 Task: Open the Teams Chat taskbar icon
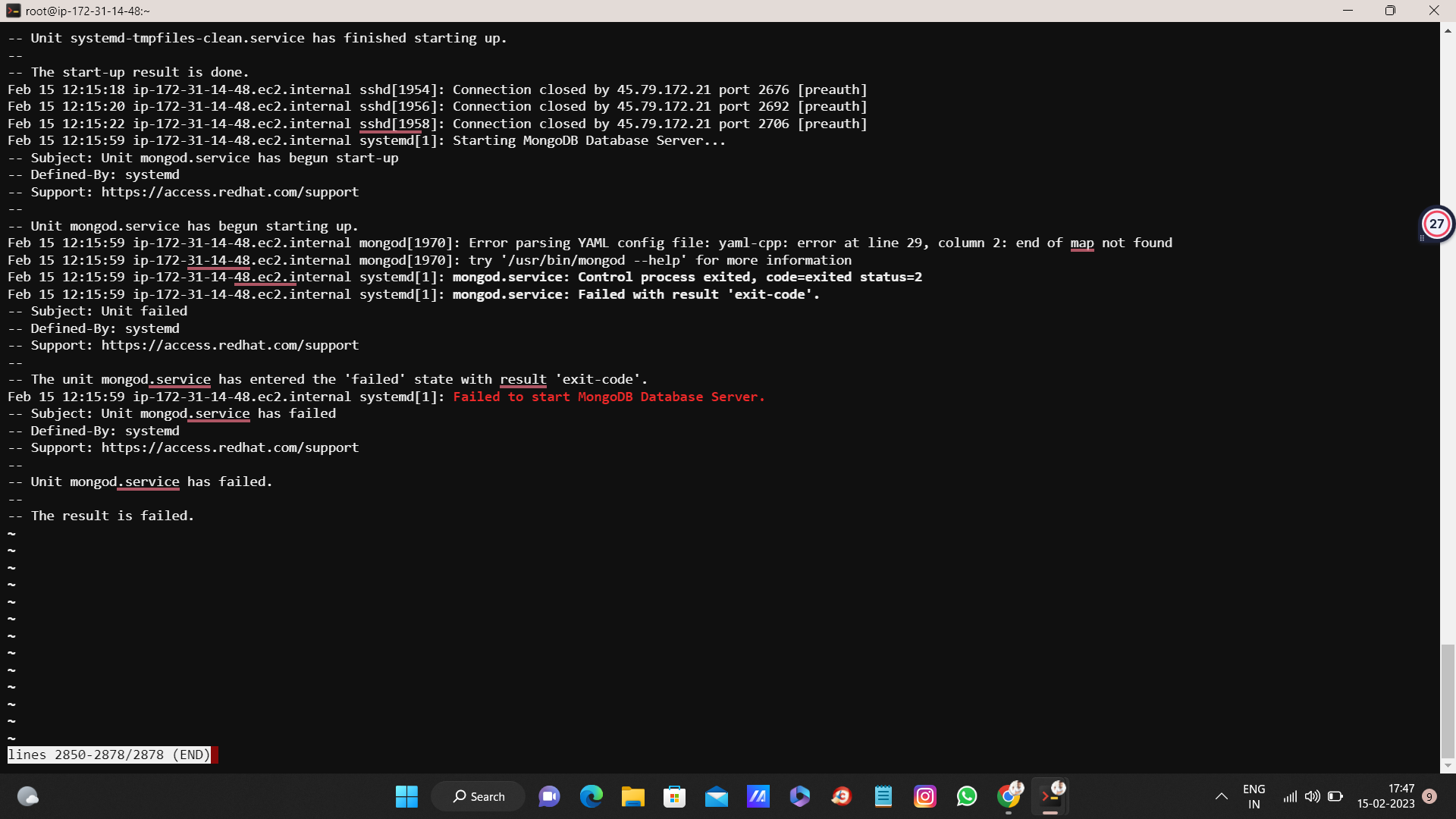pos(549,796)
